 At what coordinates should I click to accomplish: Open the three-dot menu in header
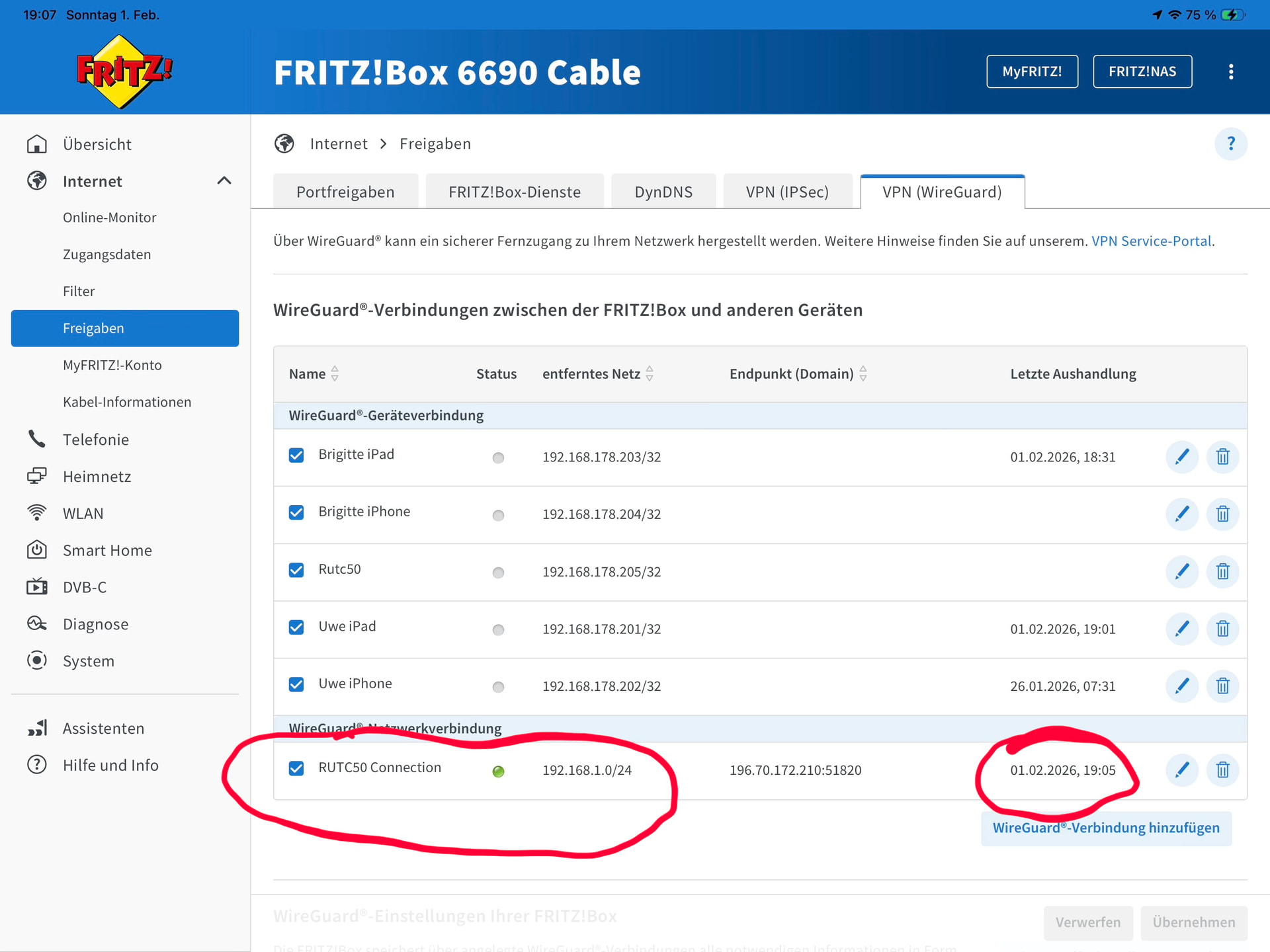pos(1230,71)
